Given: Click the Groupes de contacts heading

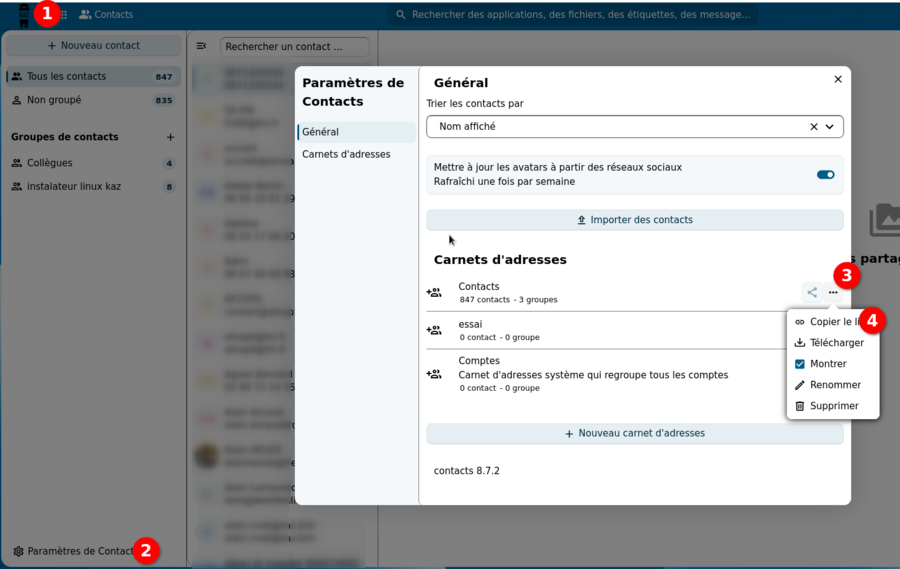Looking at the screenshot, I should point(64,137).
